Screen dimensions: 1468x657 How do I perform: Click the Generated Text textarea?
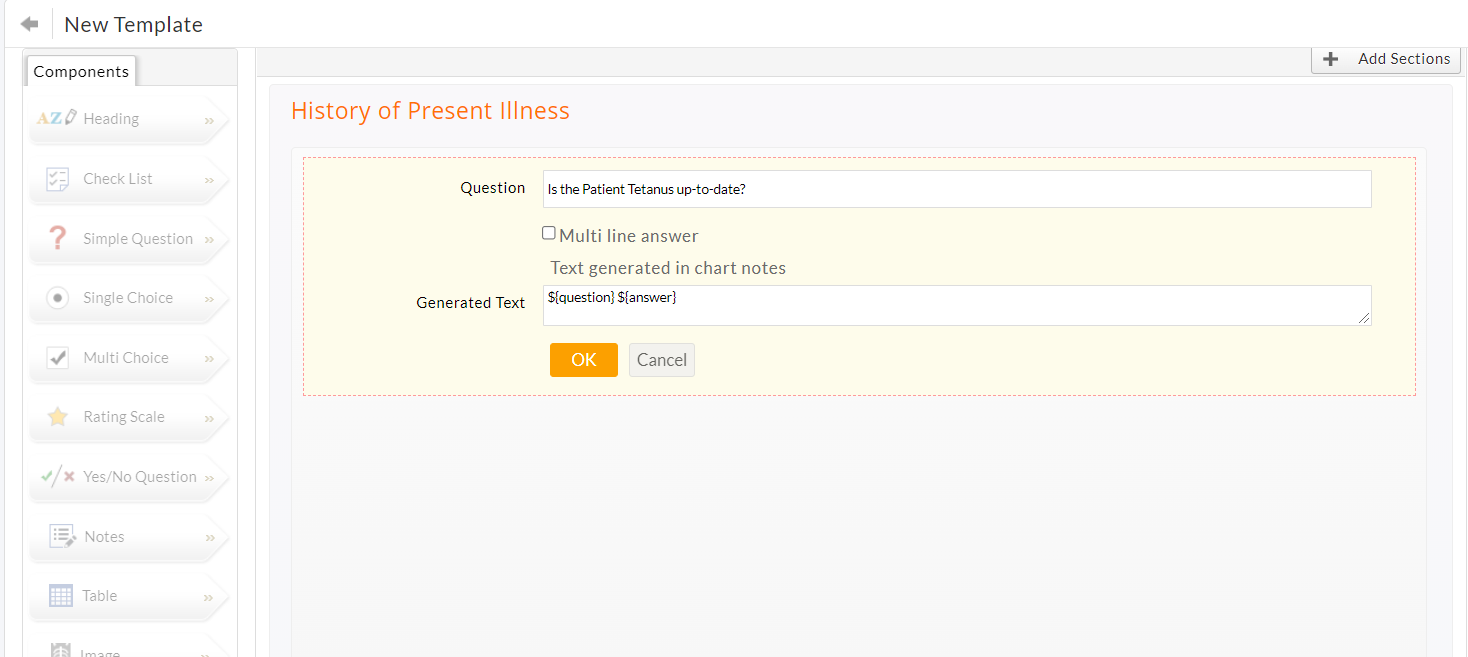956,305
